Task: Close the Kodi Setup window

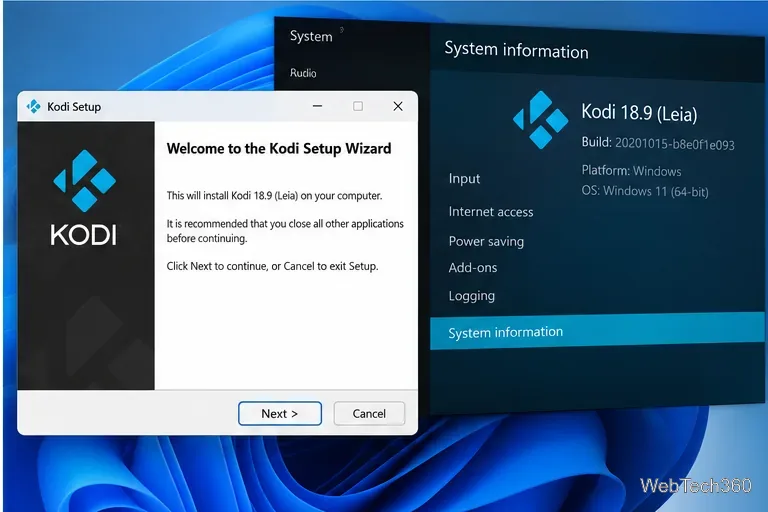Action: click(398, 106)
